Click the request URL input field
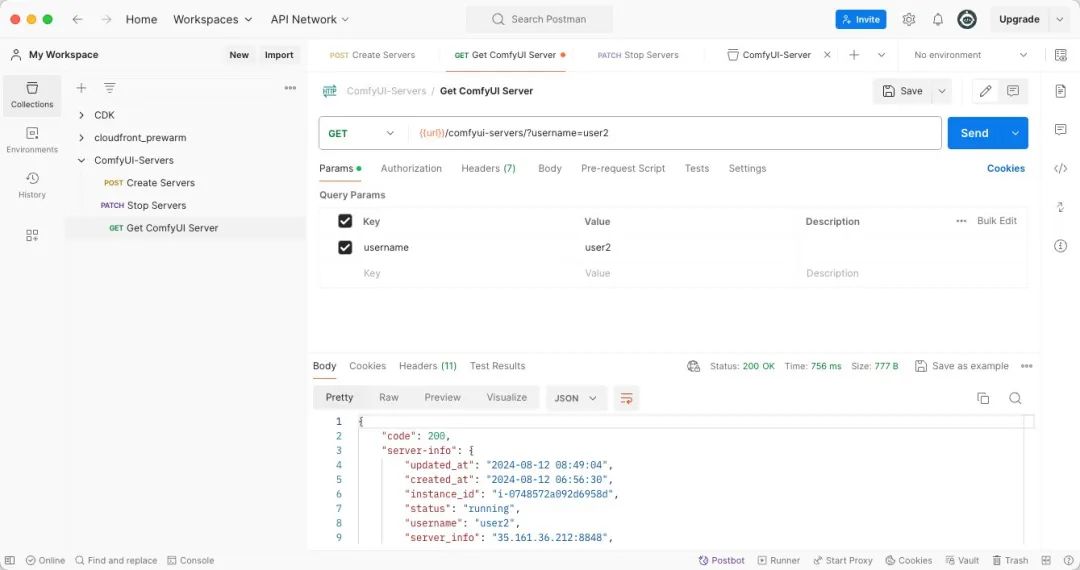Screen dimensions: 1080x570 point(675,133)
